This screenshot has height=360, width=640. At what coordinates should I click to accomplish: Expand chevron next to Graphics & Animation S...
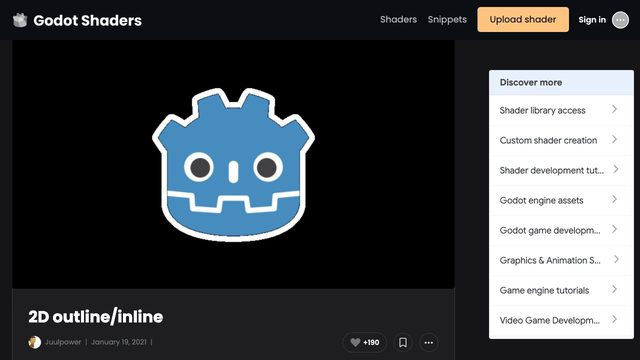coord(616,260)
